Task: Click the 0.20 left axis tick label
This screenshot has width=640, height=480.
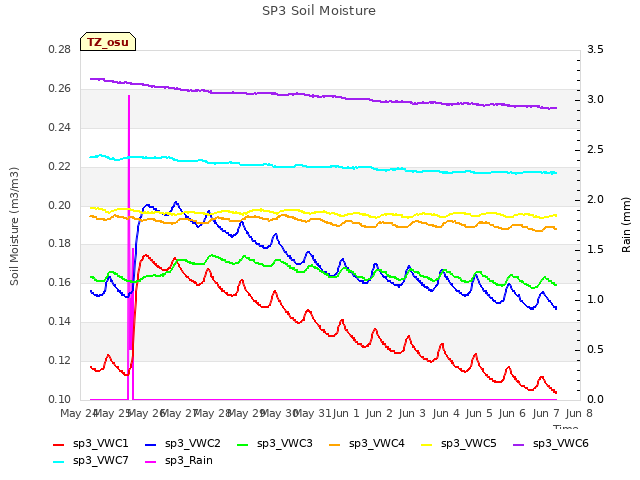Action: point(60,205)
